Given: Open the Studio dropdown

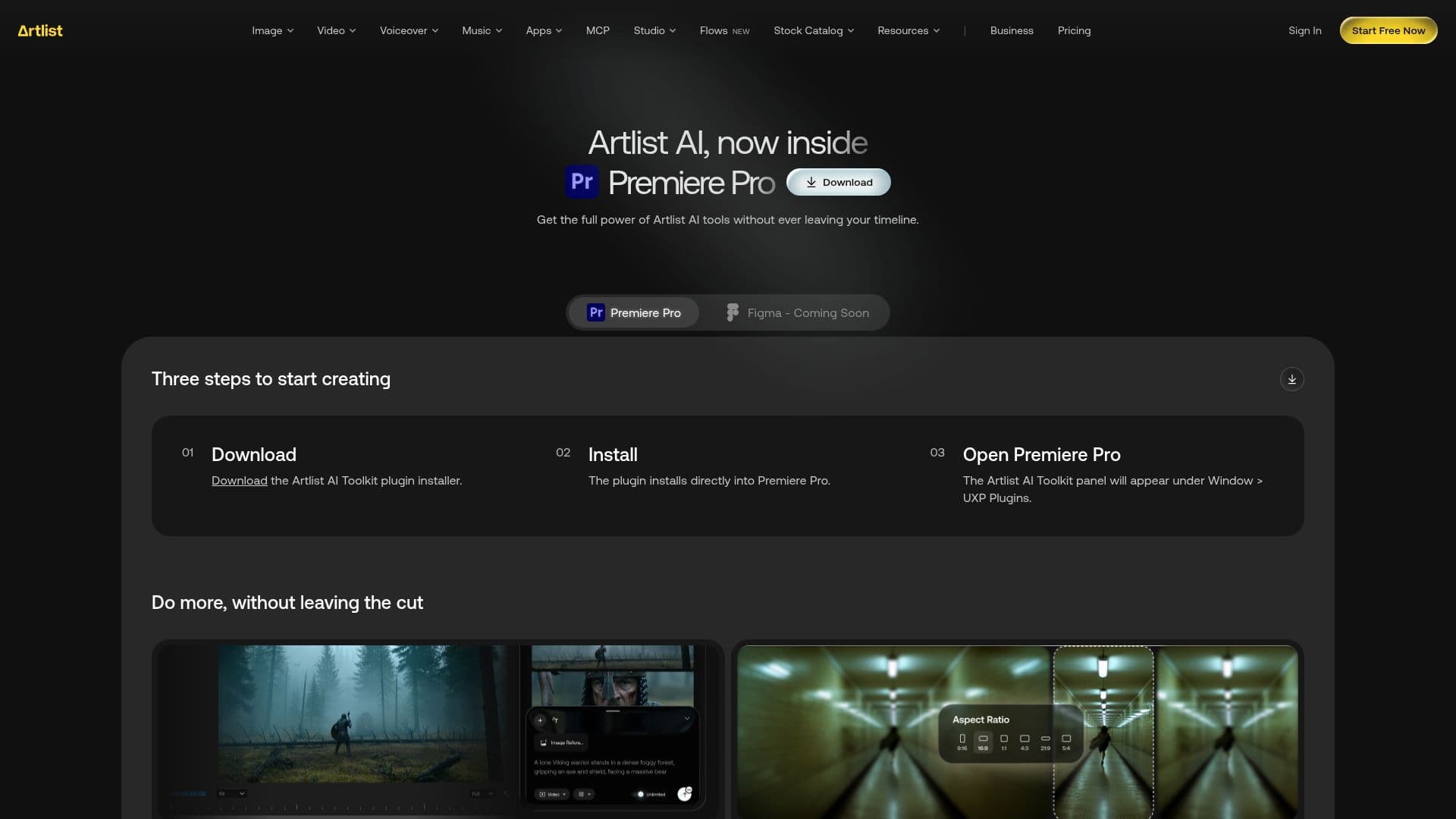Looking at the screenshot, I should 654,30.
